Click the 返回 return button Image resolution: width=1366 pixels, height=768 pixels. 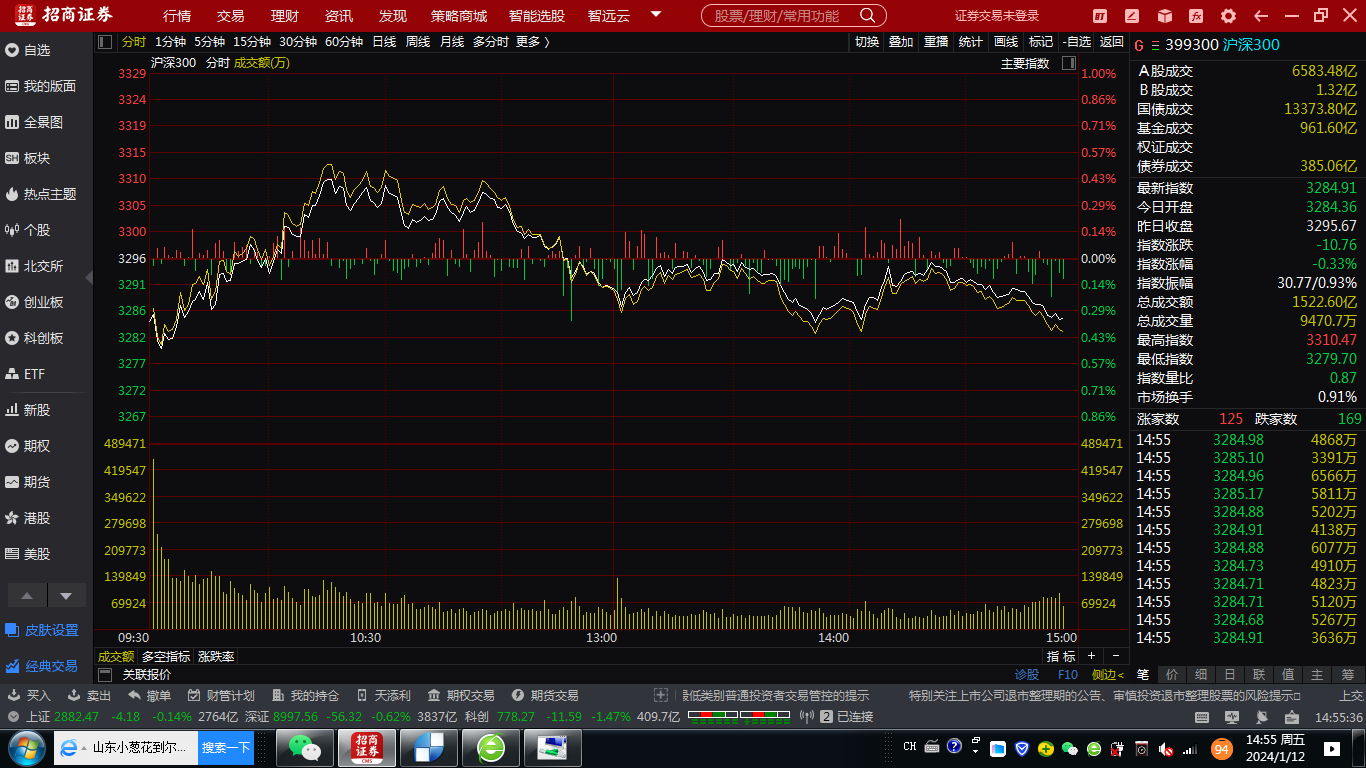1112,42
